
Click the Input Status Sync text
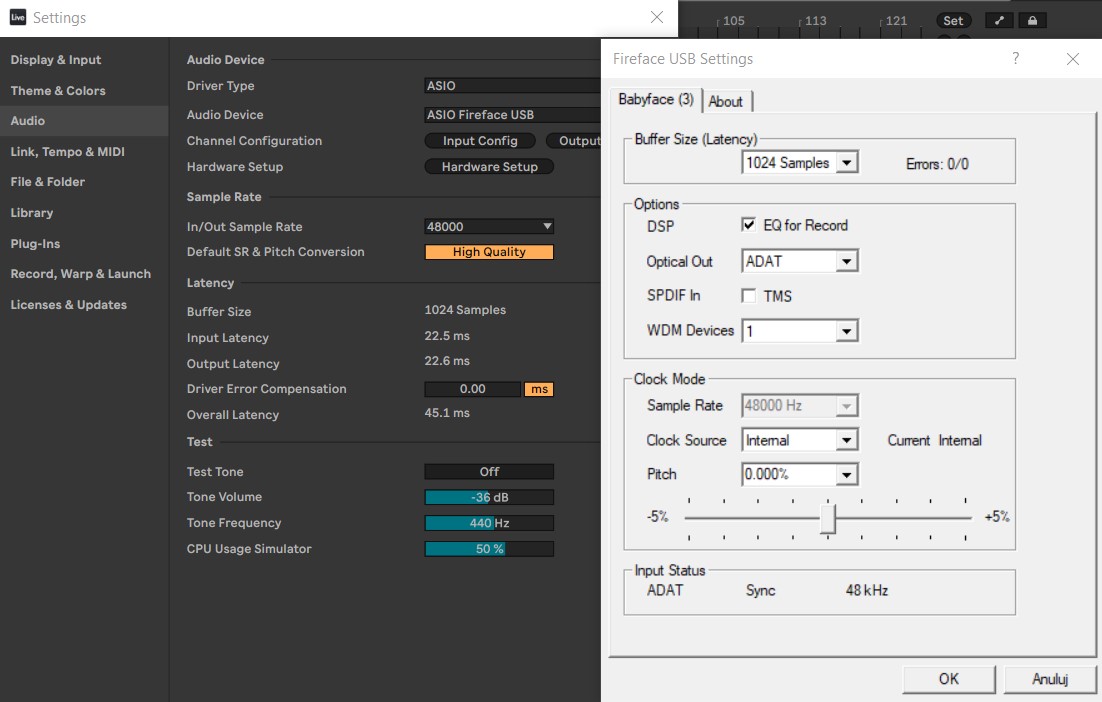760,590
